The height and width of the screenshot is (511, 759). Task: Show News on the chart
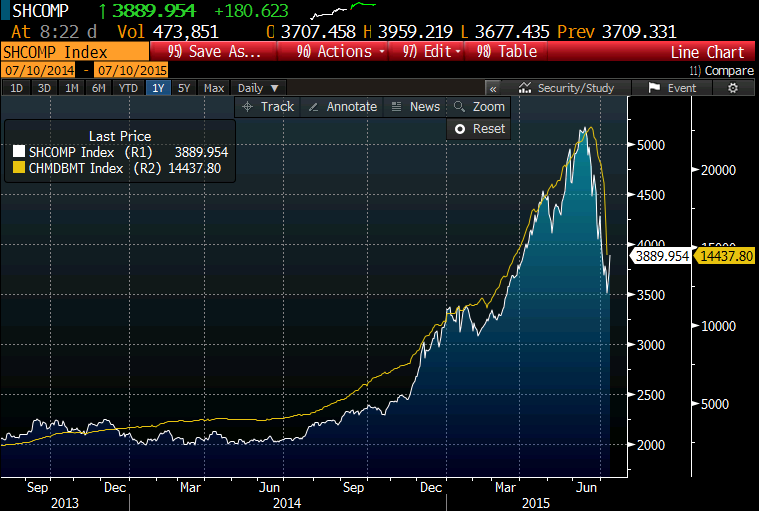[x=415, y=106]
